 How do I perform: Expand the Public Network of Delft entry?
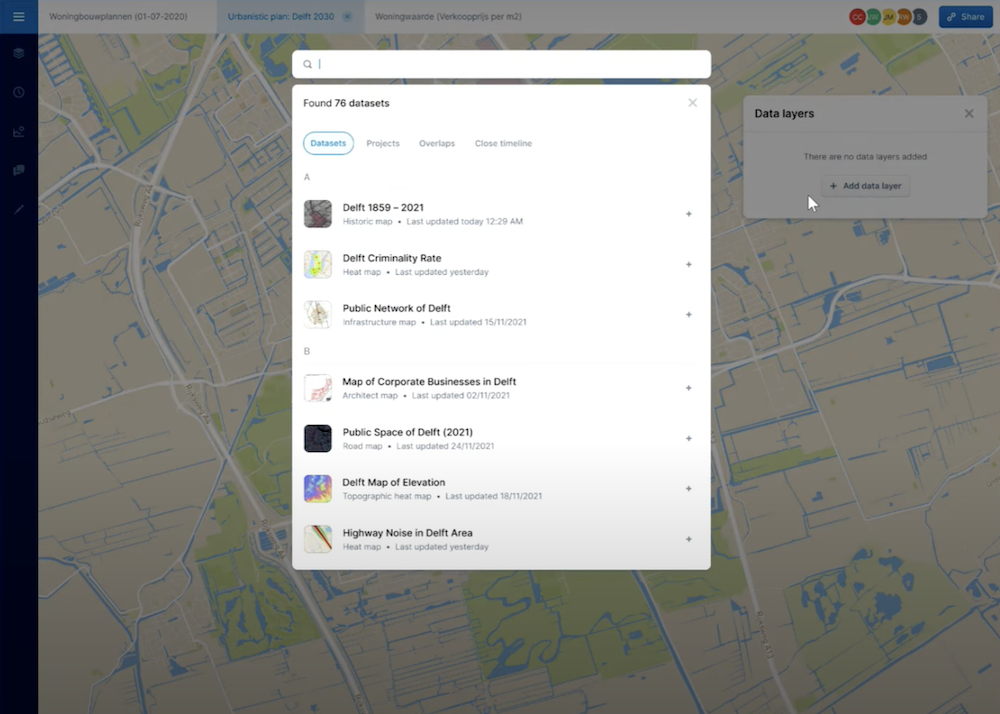coord(688,314)
